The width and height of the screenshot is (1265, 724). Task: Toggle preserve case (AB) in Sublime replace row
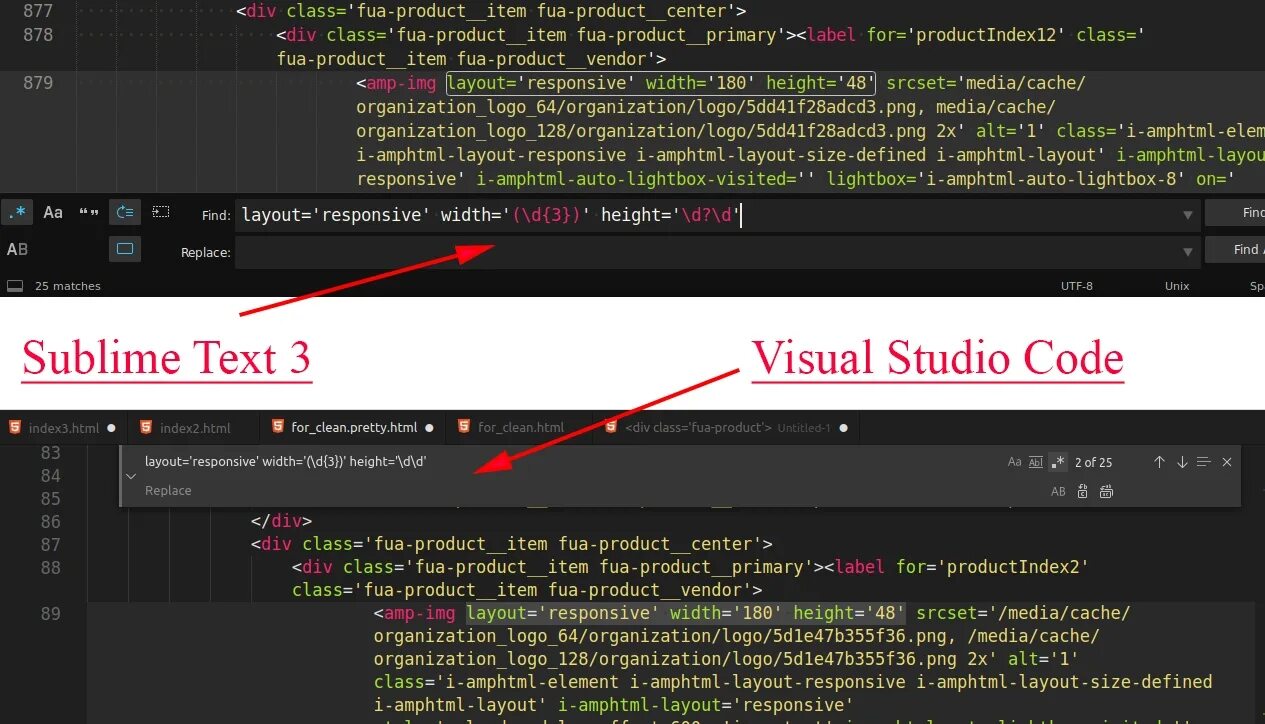[17, 249]
